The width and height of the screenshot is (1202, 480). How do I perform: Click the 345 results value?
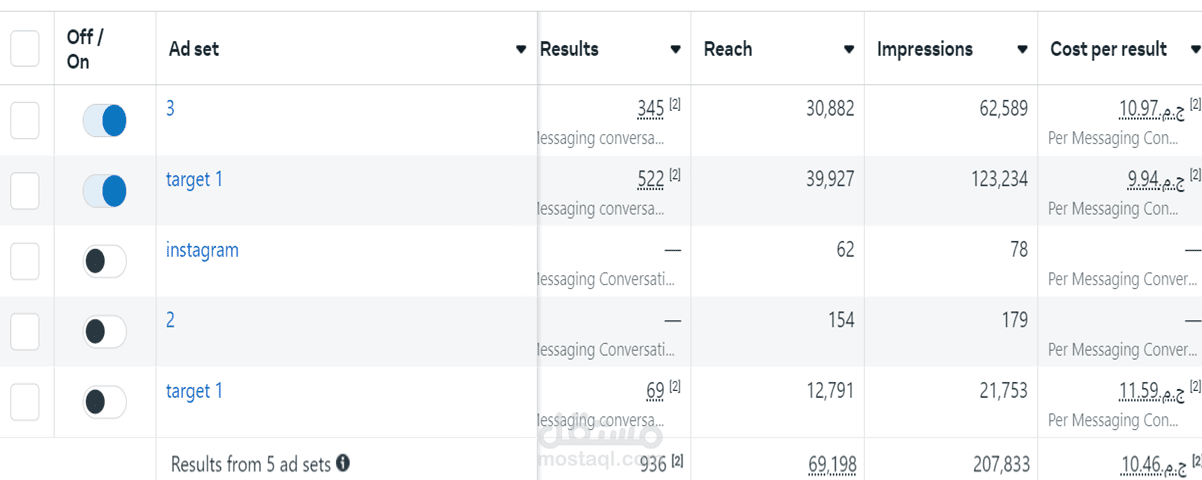651,108
